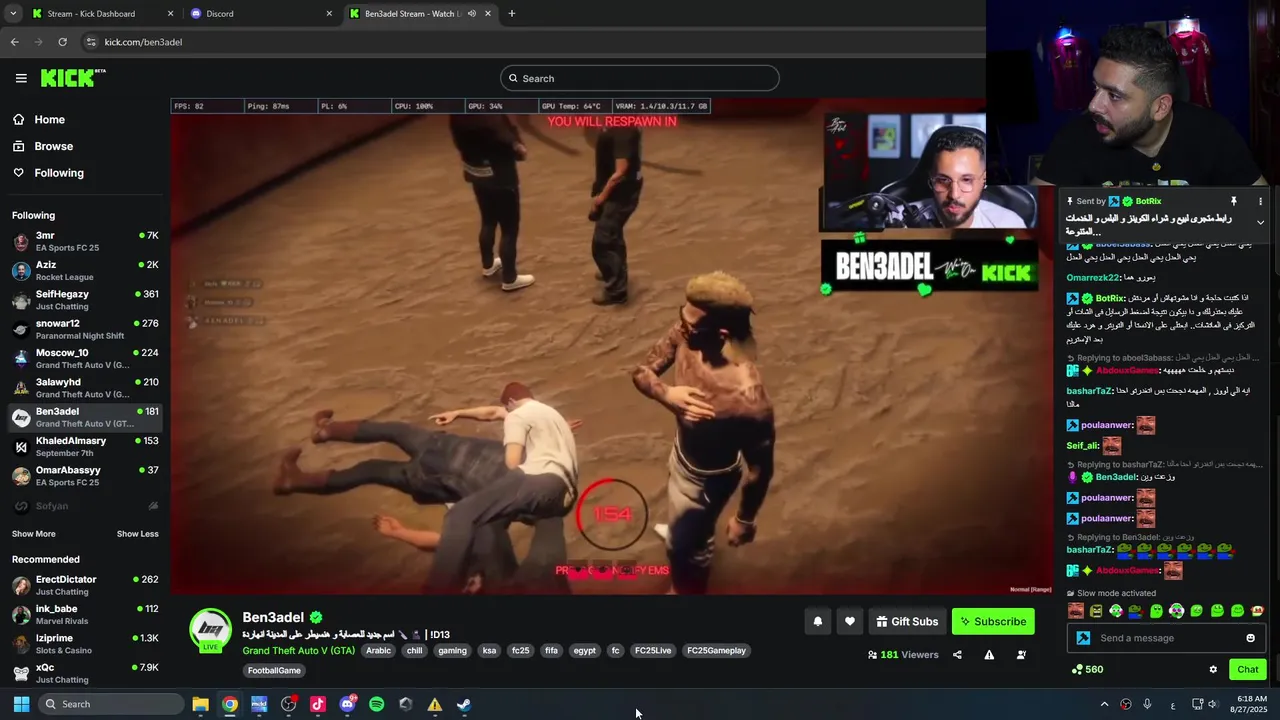Unpin the BotRix pinned message

click(1233, 201)
